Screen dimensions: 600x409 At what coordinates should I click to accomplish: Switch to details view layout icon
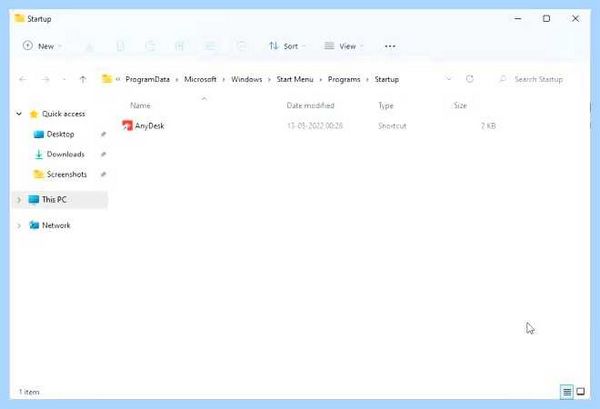pyautogui.click(x=567, y=391)
